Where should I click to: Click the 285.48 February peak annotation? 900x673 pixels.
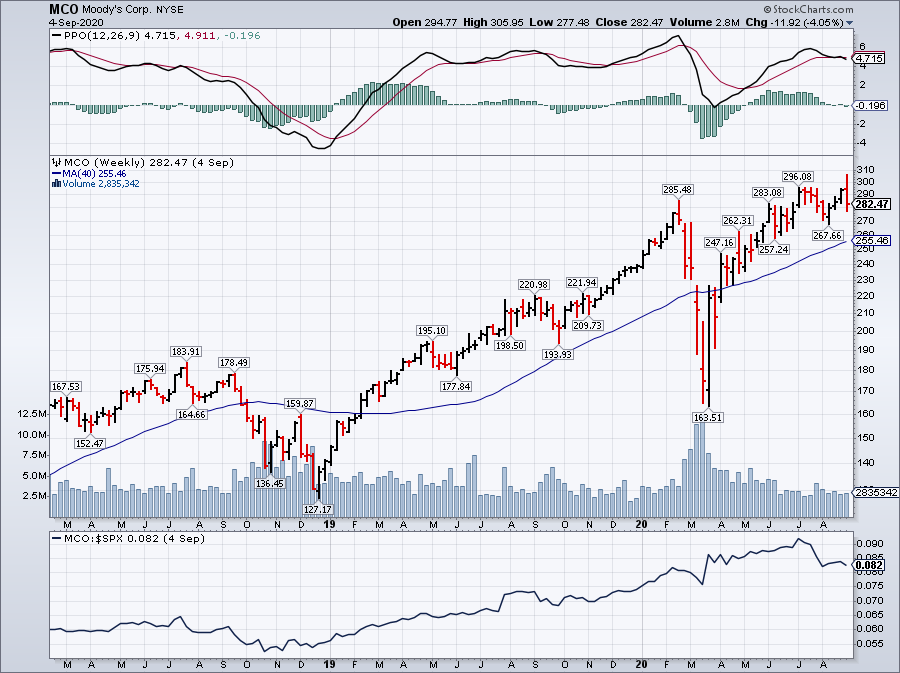coord(678,189)
